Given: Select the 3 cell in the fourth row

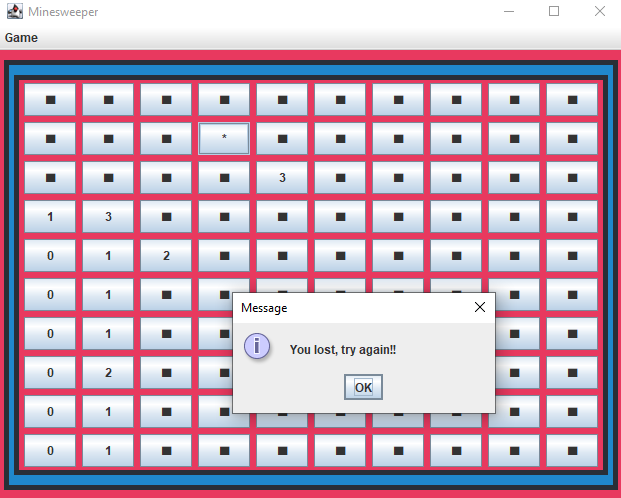Looking at the screenshot, I should point(108,216).
